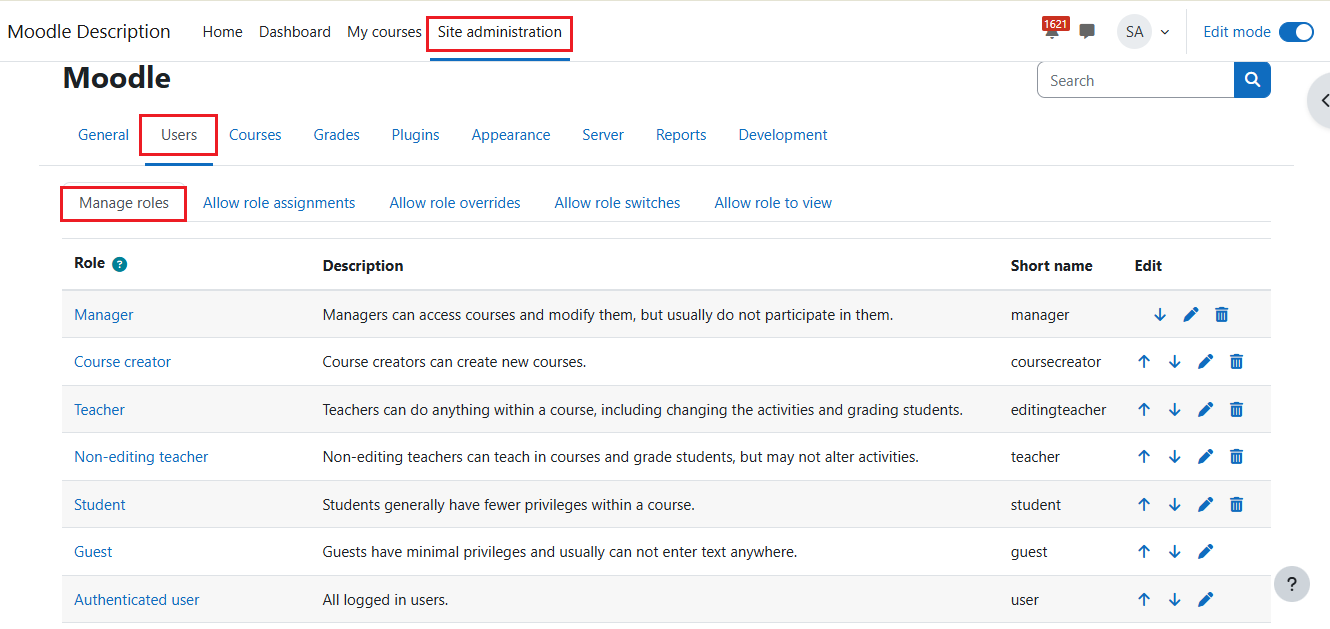Open Allow role to view tab
Screen dimensions: 1330x629
tap(773, 203)
